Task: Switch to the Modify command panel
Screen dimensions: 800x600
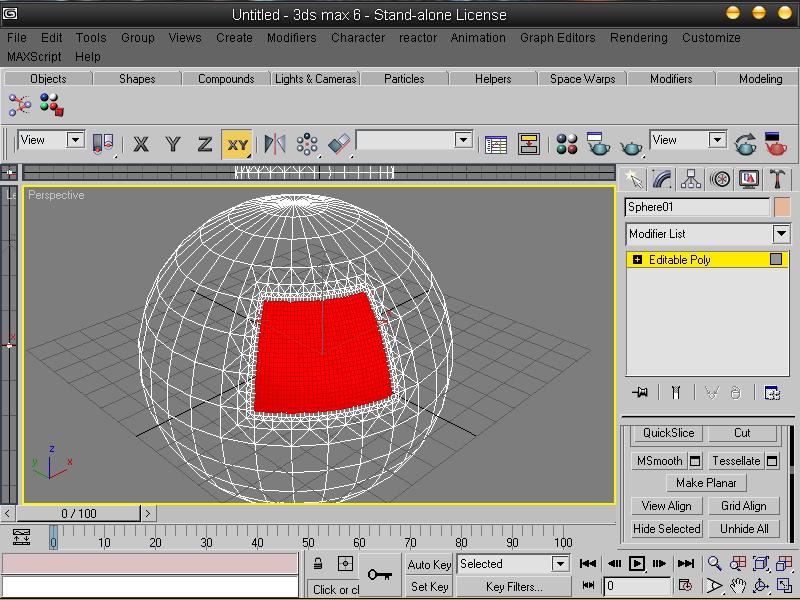Action: 662,179
